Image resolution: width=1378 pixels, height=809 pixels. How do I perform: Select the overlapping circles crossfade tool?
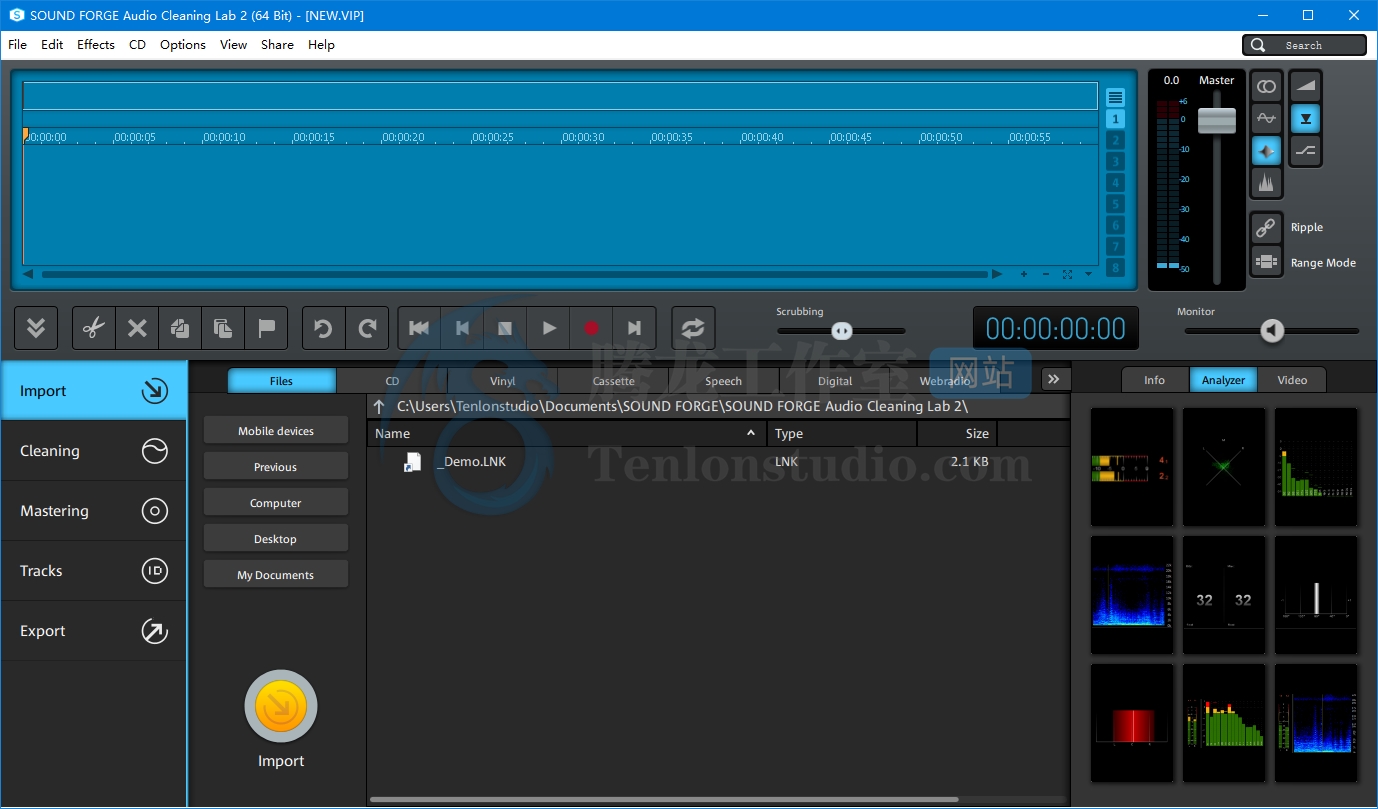tap(1266, 87)
